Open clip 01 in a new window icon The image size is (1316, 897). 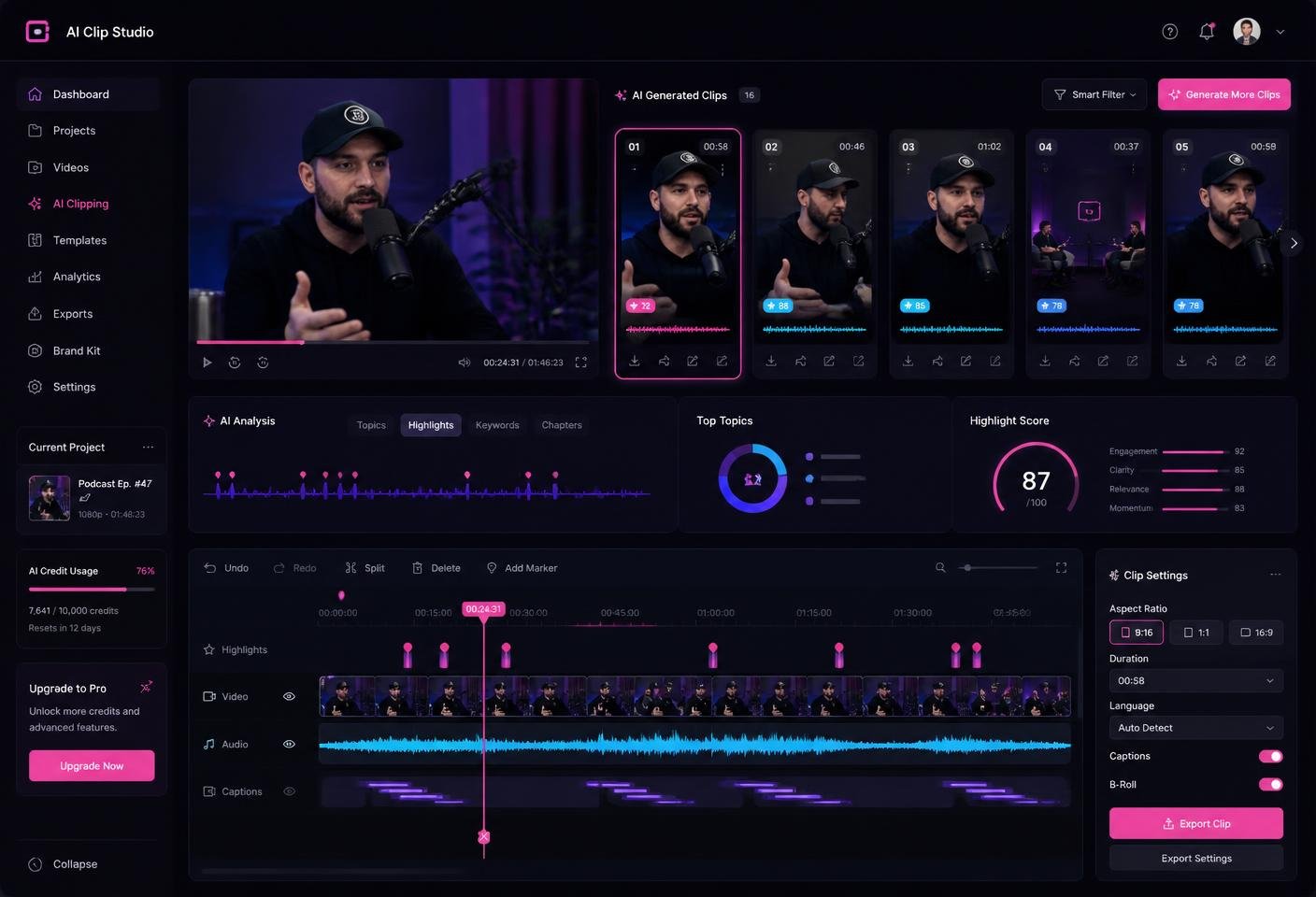point(722,361)
